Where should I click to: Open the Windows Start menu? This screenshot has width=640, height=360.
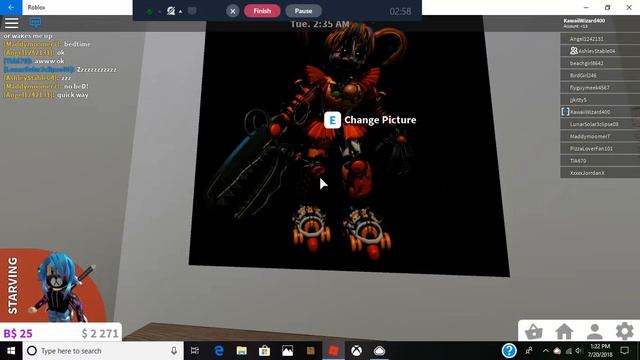pos(11,351)
